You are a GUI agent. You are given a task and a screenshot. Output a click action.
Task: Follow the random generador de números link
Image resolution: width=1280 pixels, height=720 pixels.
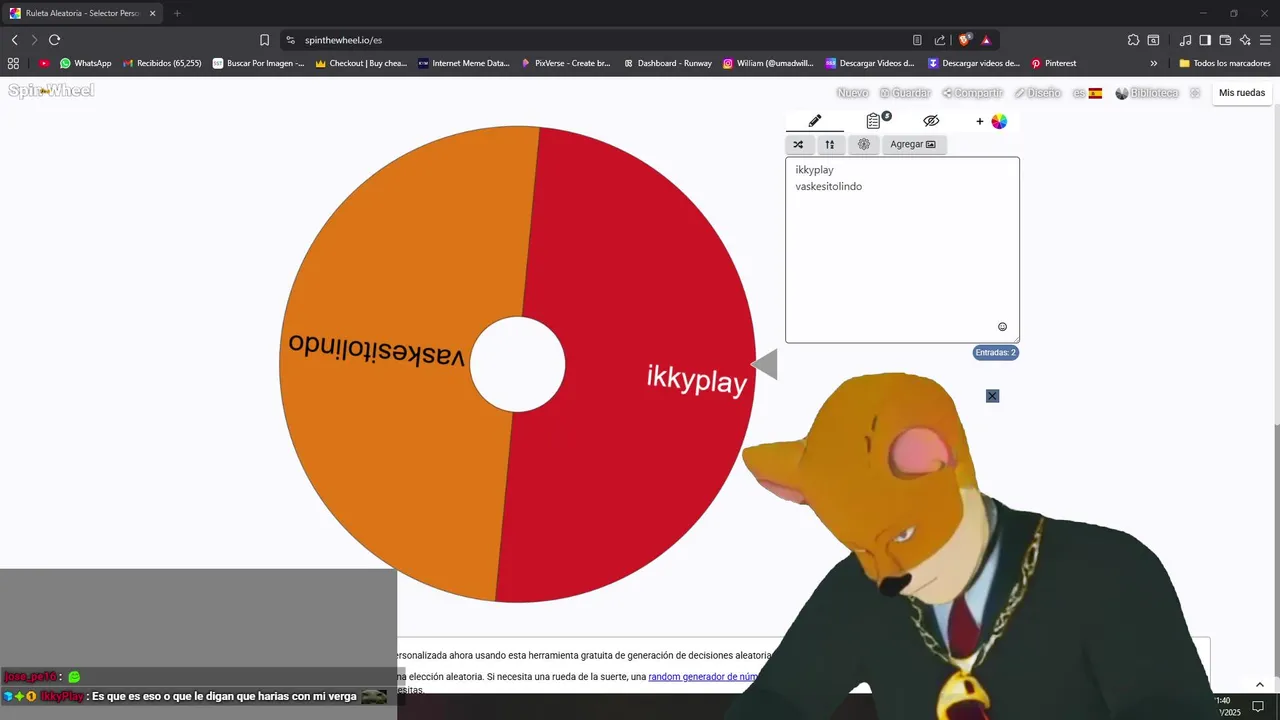click(703, 677)
